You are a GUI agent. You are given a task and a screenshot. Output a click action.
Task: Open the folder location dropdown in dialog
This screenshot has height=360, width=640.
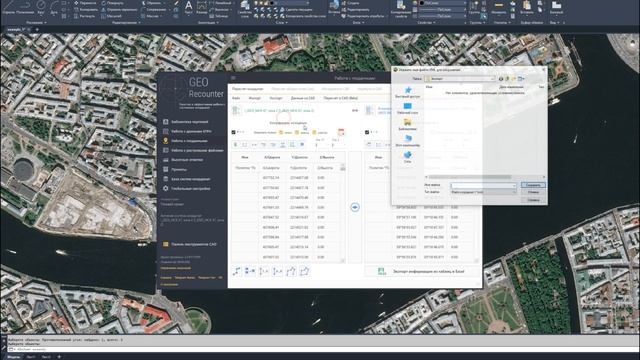click(x=493, y=78)
